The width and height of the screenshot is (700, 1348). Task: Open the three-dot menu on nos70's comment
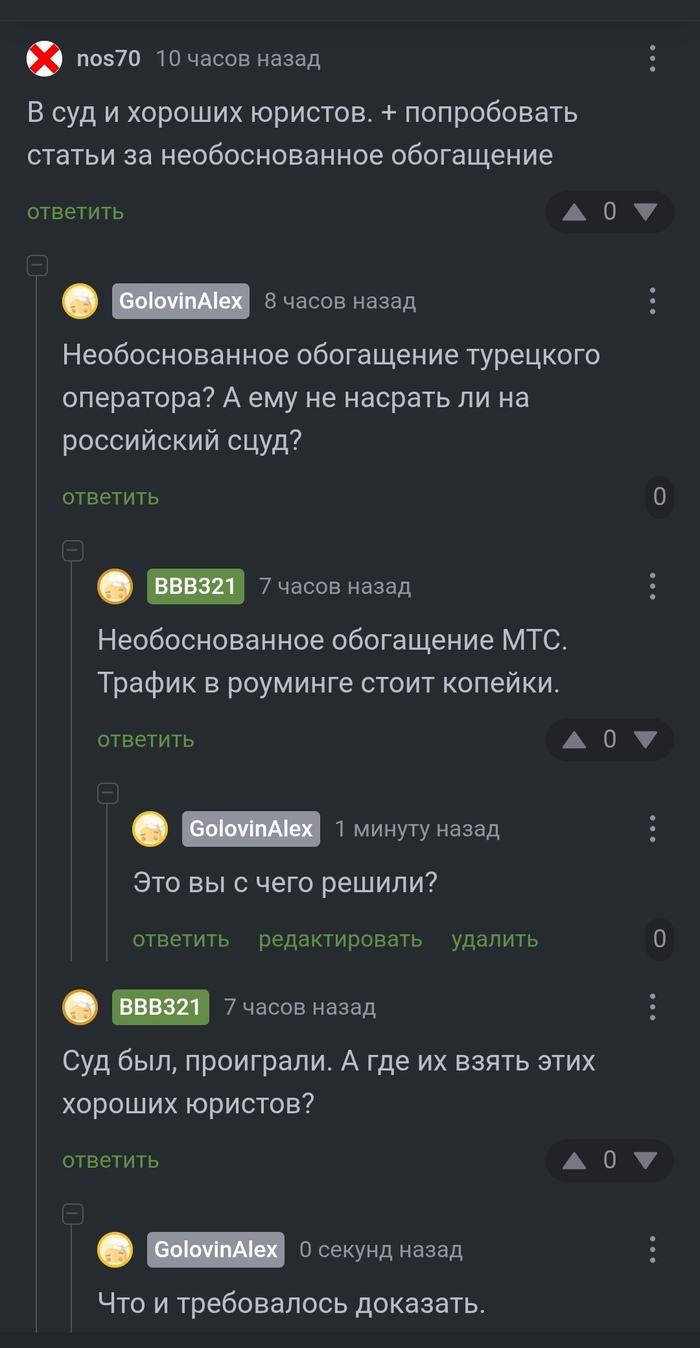655,59
